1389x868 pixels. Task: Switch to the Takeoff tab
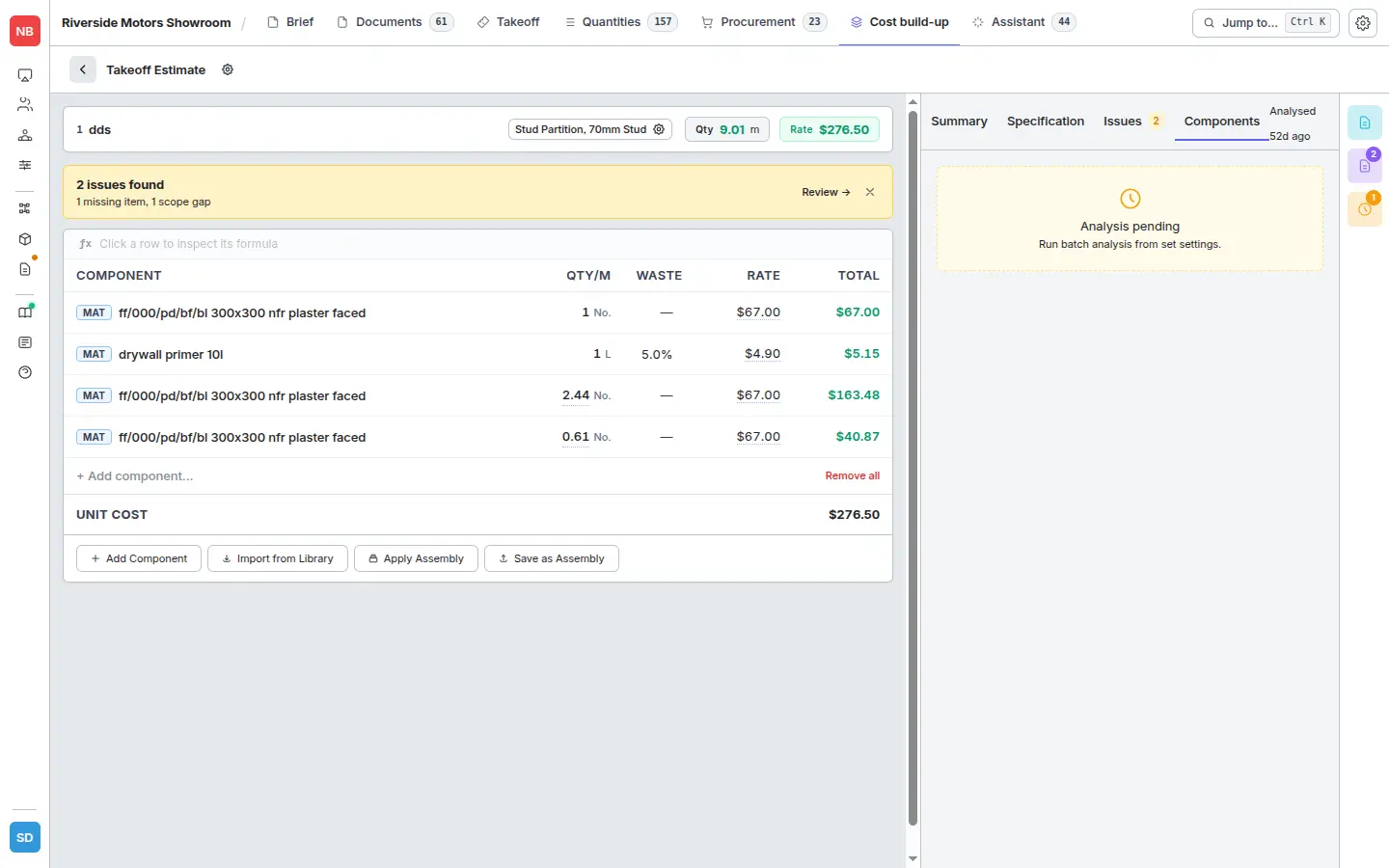click(508, 22)
